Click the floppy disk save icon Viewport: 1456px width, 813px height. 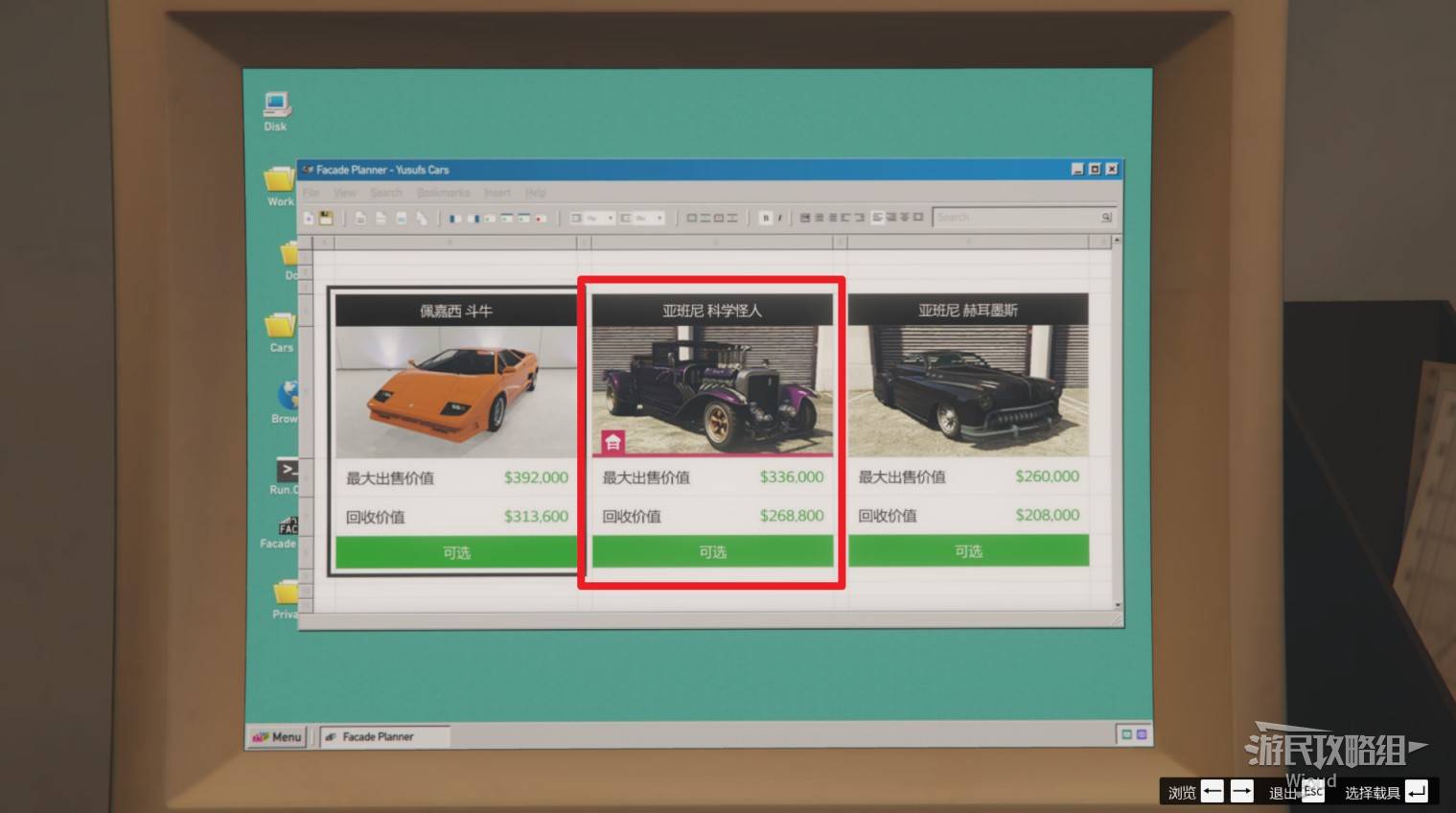[x=326, y=218]
